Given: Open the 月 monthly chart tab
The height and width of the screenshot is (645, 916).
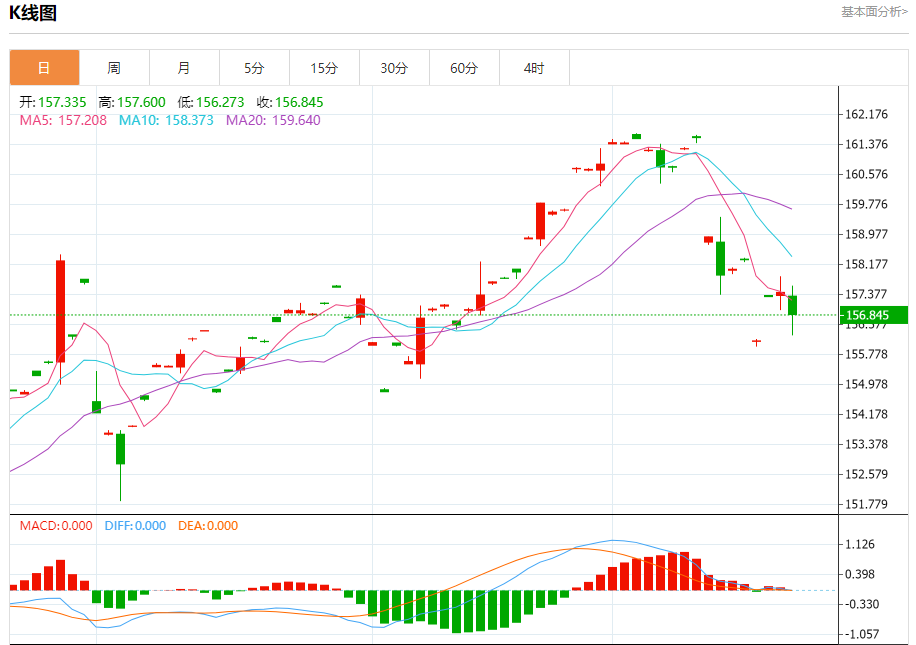Looking at the screenshot, I should 184,68.
